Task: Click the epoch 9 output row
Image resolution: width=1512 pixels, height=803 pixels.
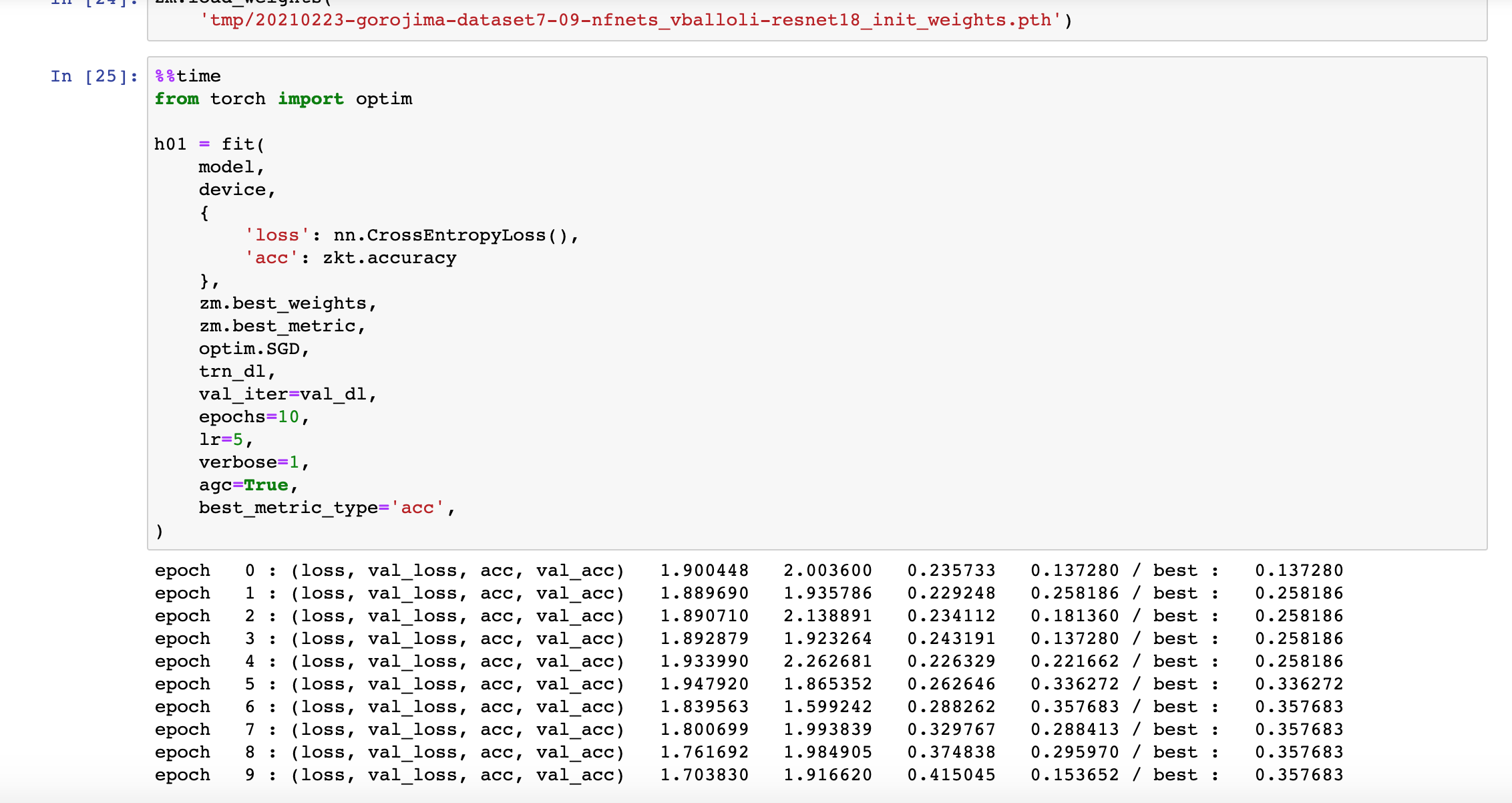Action: coord(749,775)
